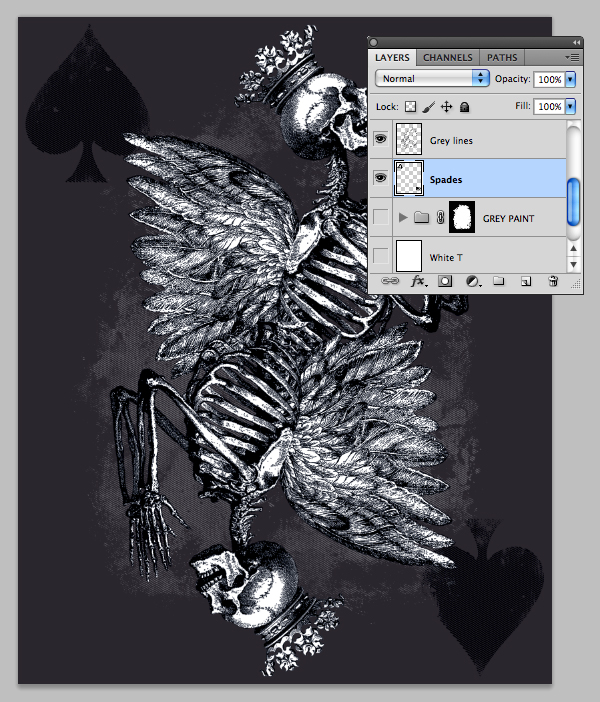Screen dimensions: 600x702
Task: Show the White T layer
Action: click(381, 256)
